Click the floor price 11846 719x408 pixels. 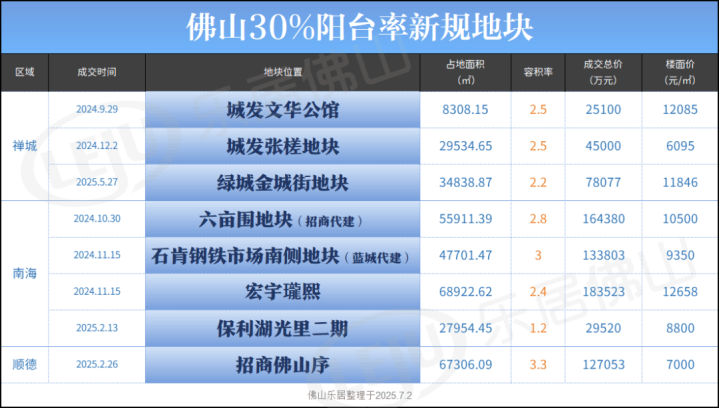pyautogui.click(x=680, y=182)
